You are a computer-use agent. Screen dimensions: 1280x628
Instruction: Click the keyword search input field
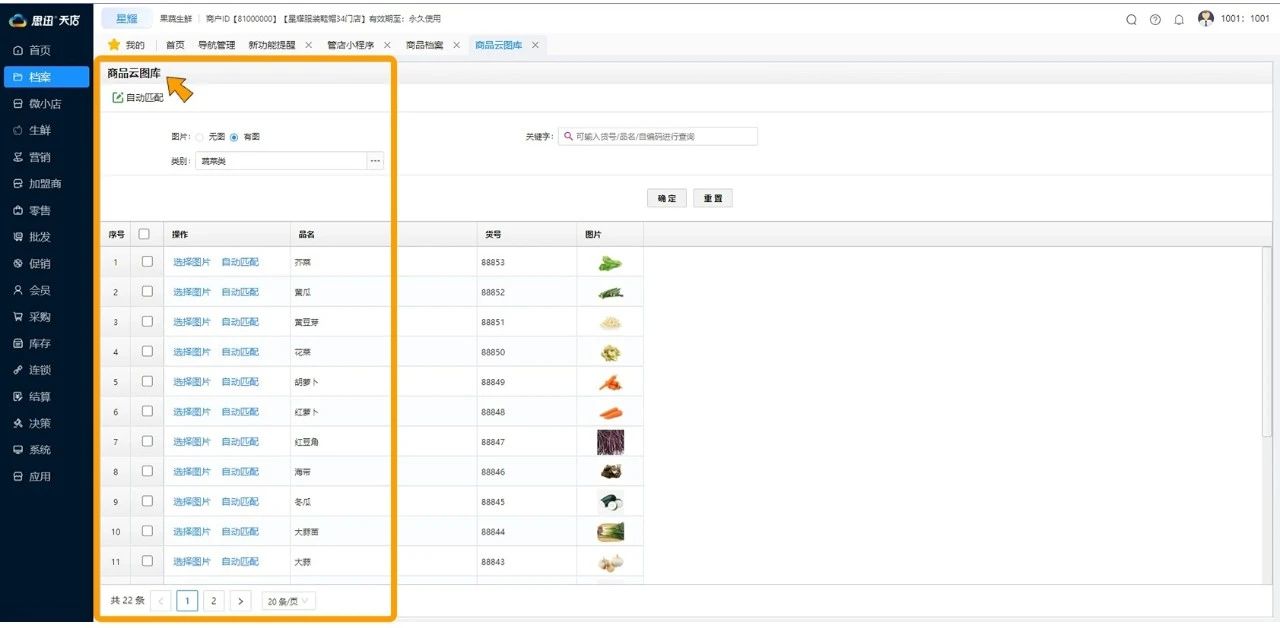[x=662, y=137]
